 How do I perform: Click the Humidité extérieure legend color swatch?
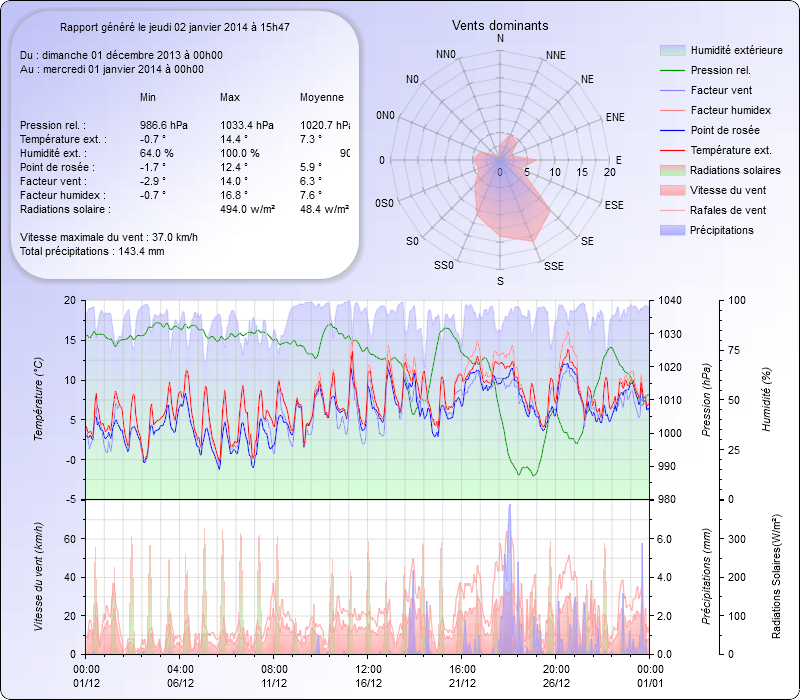[684, 50]
